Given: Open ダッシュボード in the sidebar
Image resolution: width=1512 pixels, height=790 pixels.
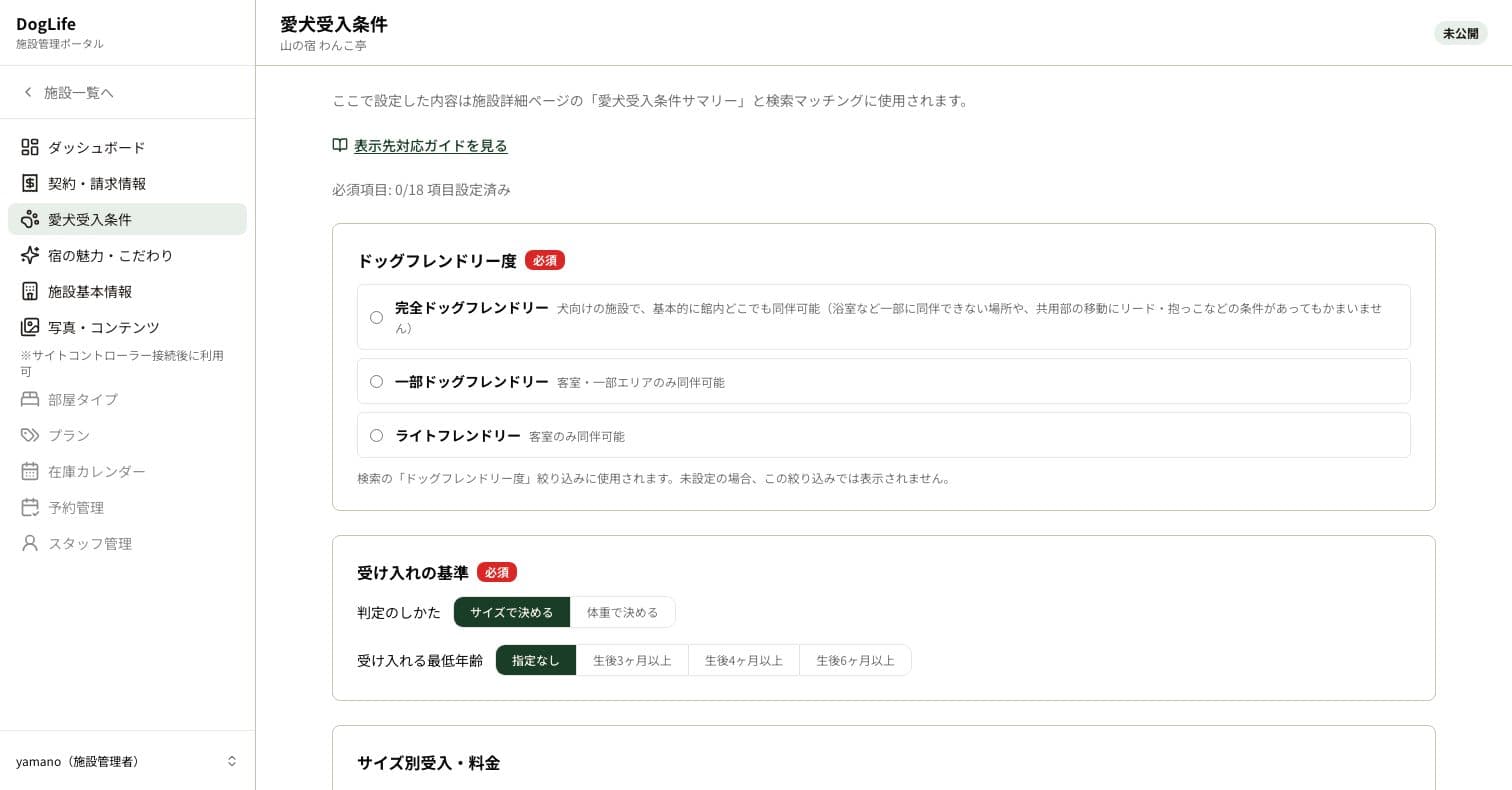Looking at the screenshot, I should point(127,147).
